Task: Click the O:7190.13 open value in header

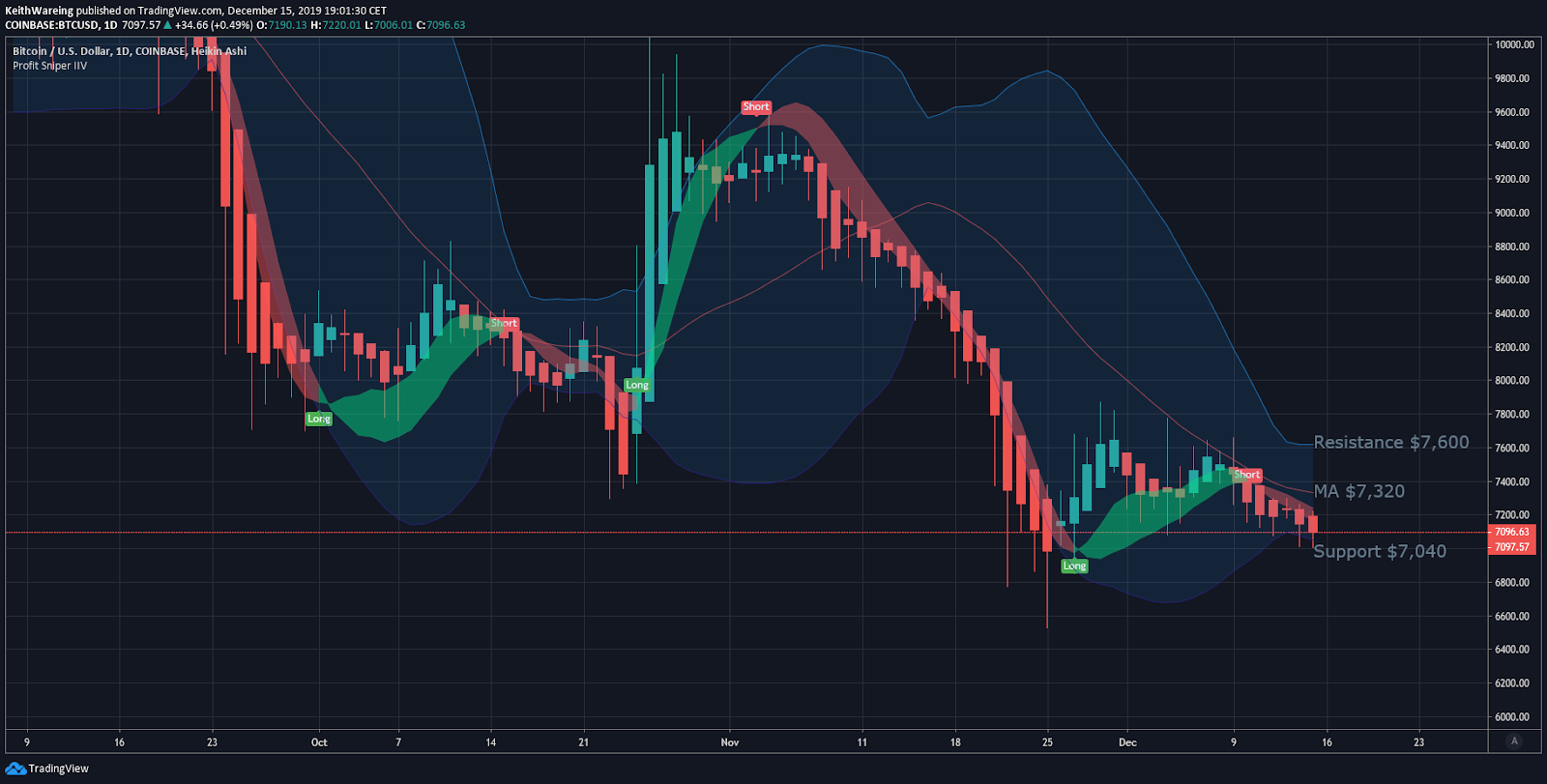Action: pos(281,25)
